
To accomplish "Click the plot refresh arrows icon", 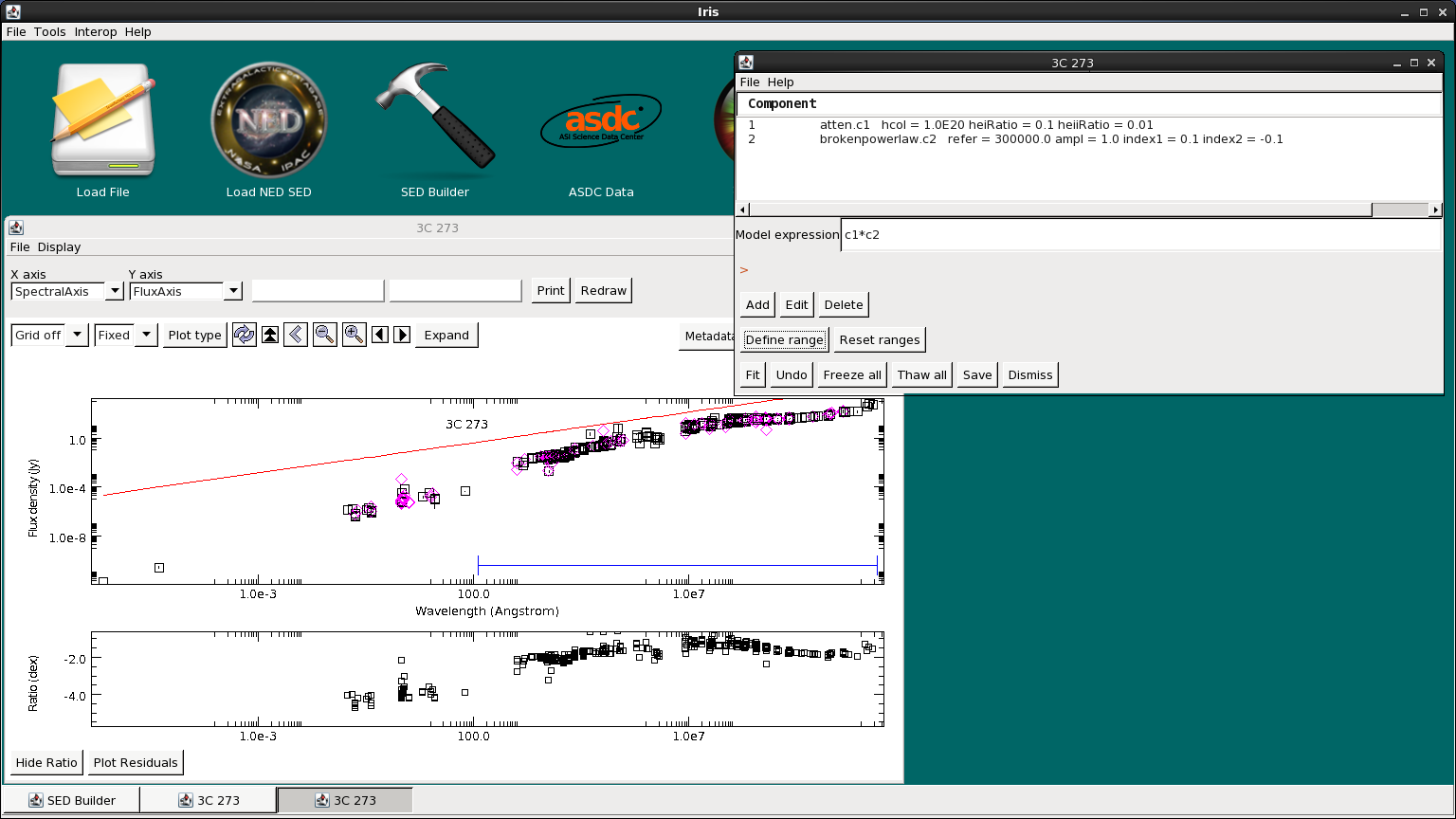I will coord(245,335).
